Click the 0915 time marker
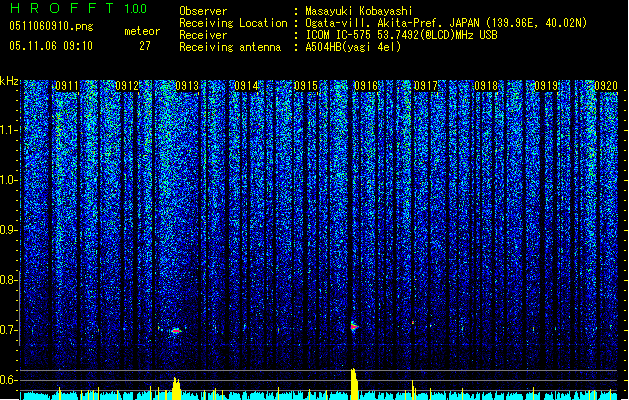The image size is (629, 400). click(306, 86)
